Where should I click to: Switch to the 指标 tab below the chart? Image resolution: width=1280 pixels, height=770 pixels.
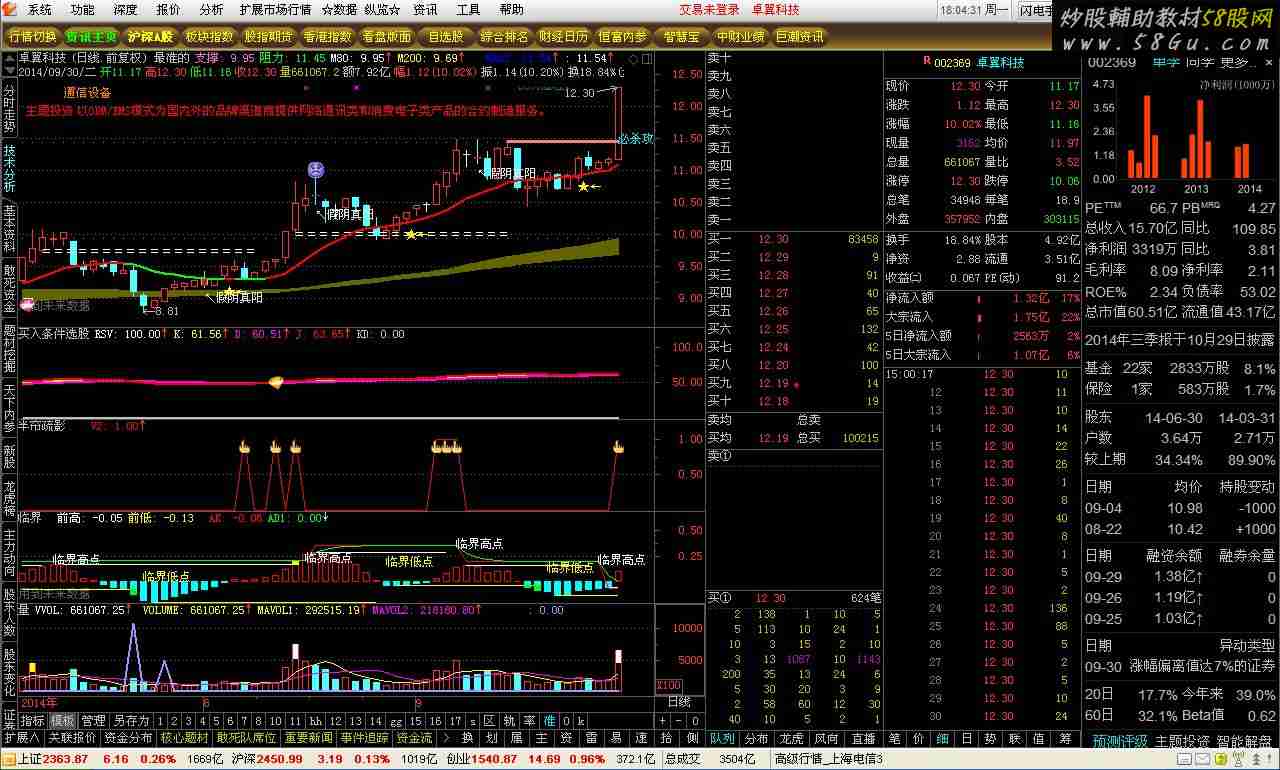click(33, 720)
